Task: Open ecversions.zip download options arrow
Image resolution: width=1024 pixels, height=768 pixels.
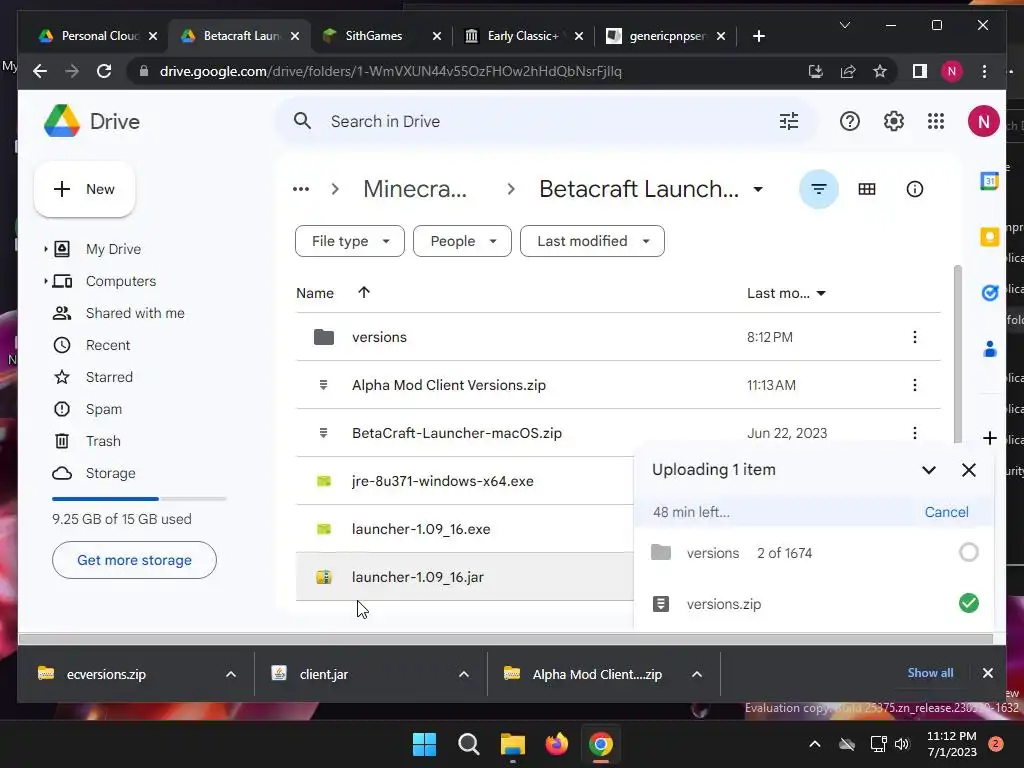Action: click(231, 674)
